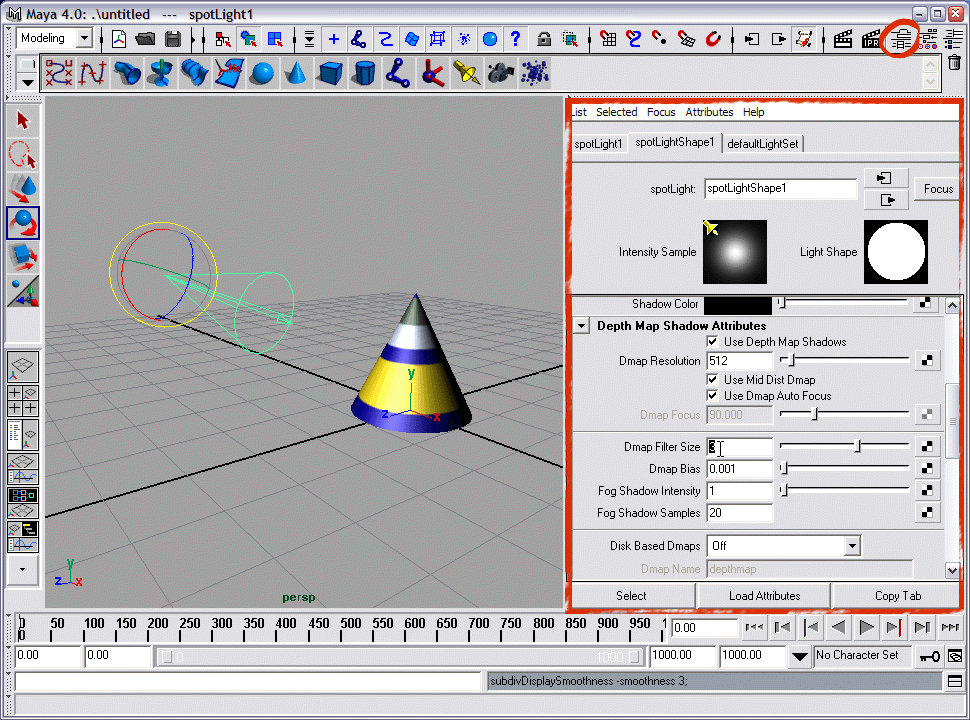Click the trash can shelf icon
The image size is (970, 720).
coord(954,63)
